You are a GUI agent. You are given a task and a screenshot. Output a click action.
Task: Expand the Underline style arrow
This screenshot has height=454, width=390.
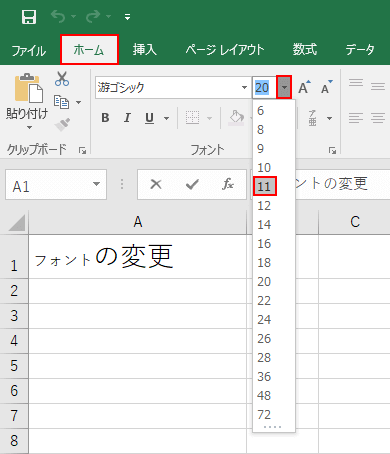(166, 118)
